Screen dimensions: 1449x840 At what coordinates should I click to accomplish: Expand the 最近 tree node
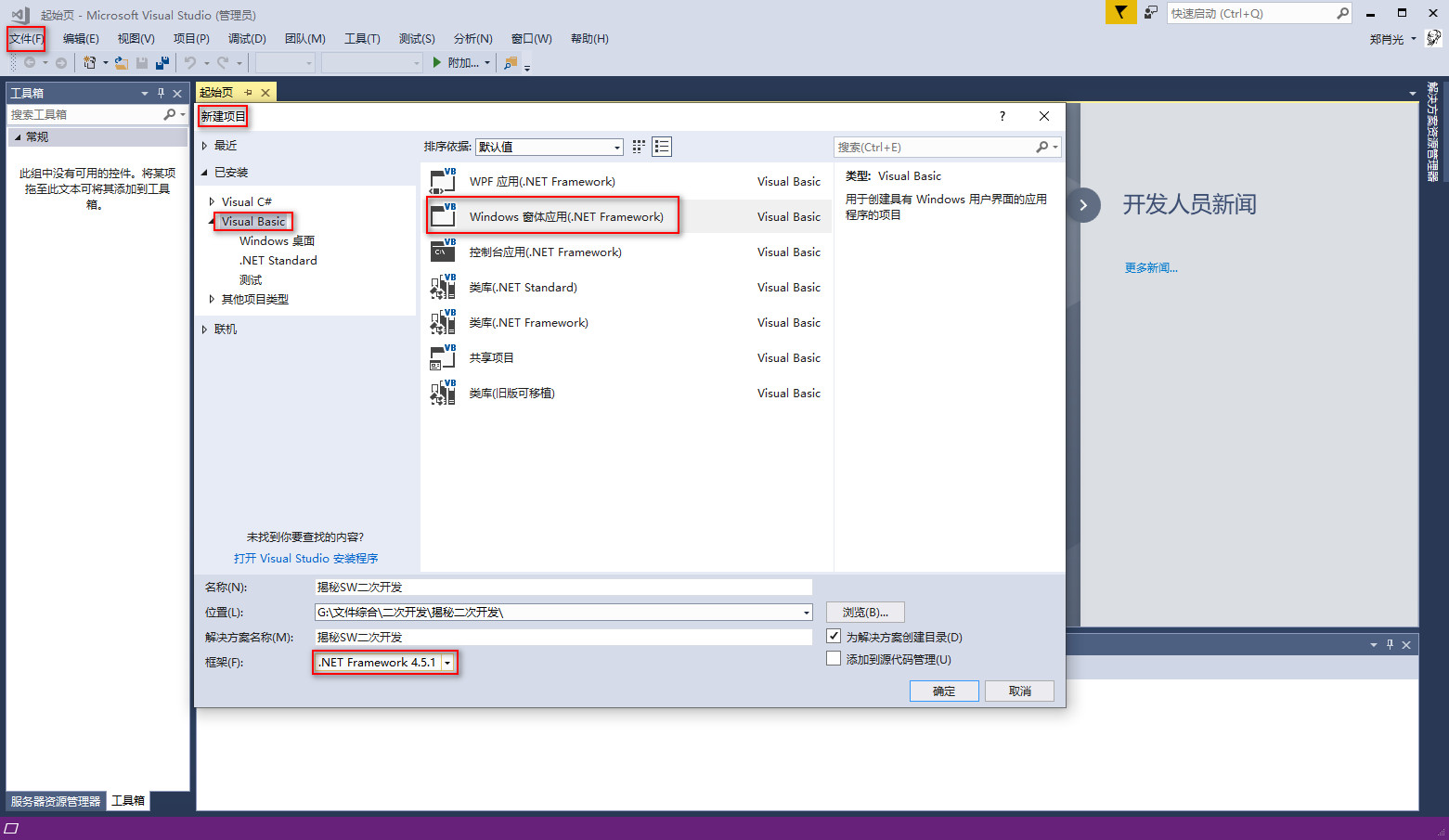[204, 146]
